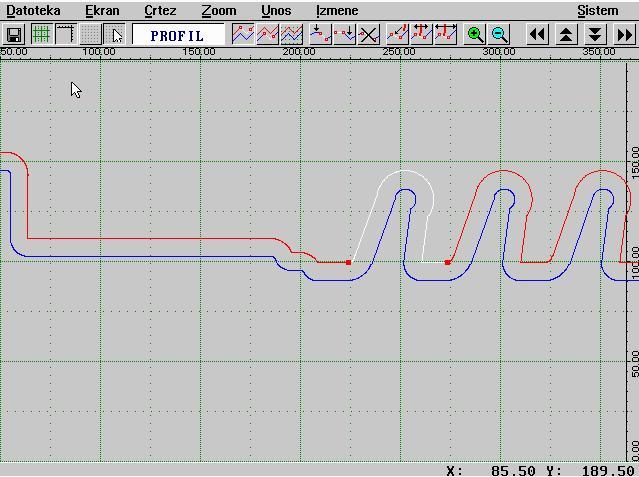Click the double right arrow pan button
639x477 pixels.
(624, 35)
